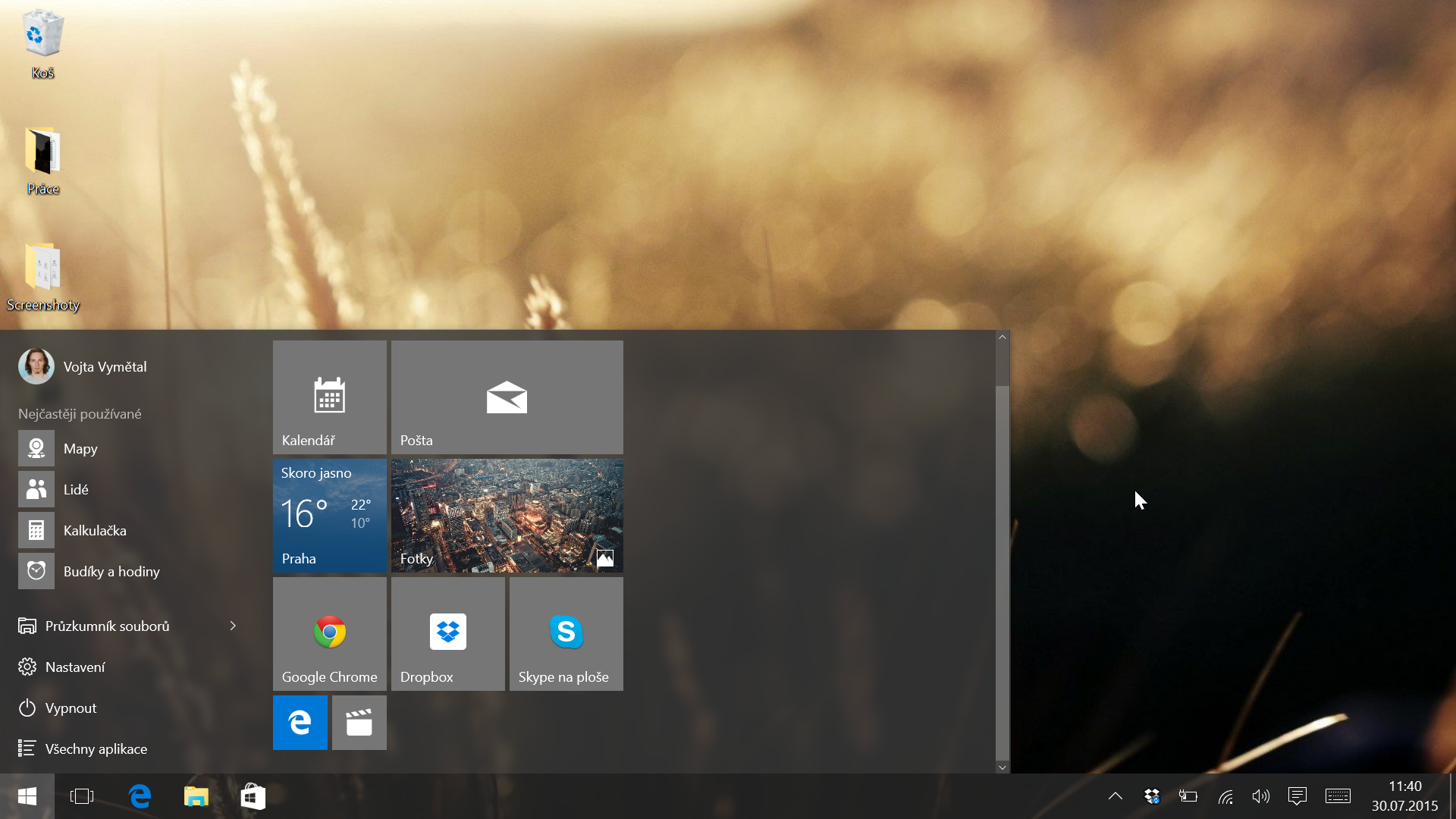Screen dimensions: 1456x819
Task: Open Kalkulačka from most used
Action: pyautogui.click(x=94, y=530)
